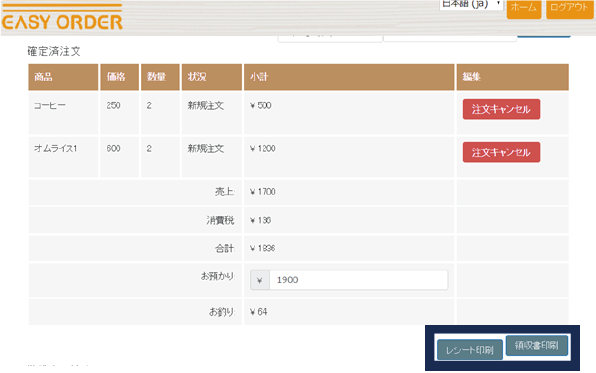Click the 編集 column header
Viewport: 596px width, 373px height.
click(512, 77)
